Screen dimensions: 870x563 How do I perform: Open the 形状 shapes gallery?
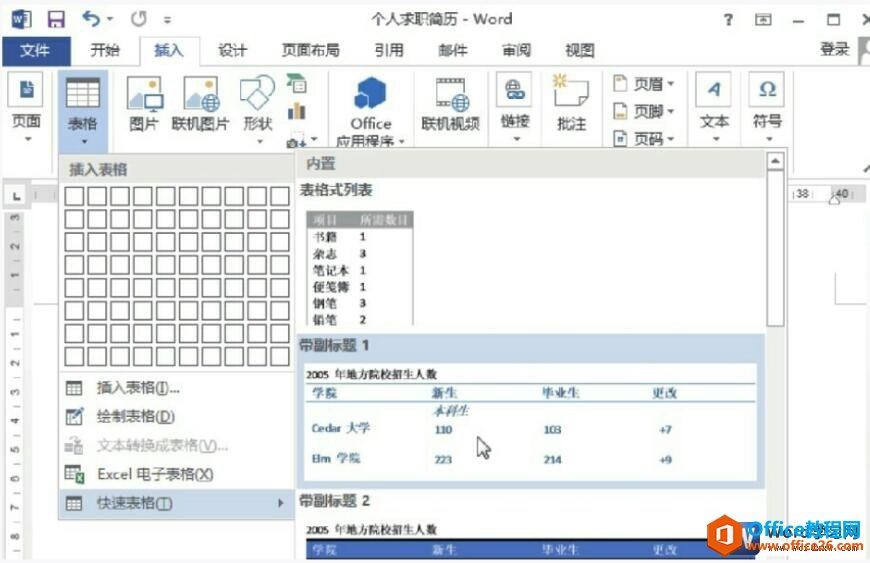coord(258,109)
